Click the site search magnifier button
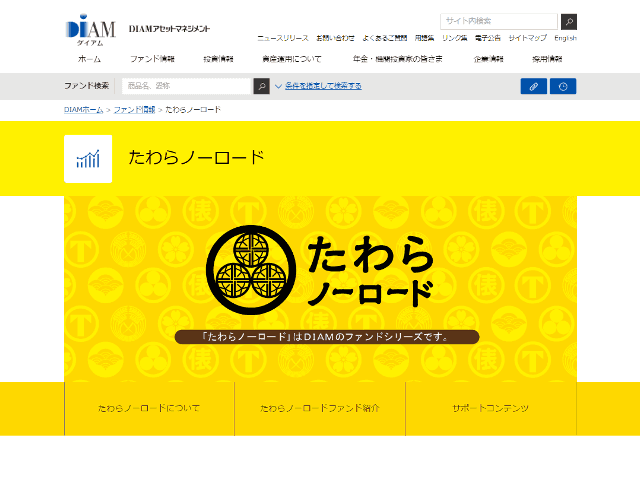Viewport: 640px width, 480px height. coord(569,22)
